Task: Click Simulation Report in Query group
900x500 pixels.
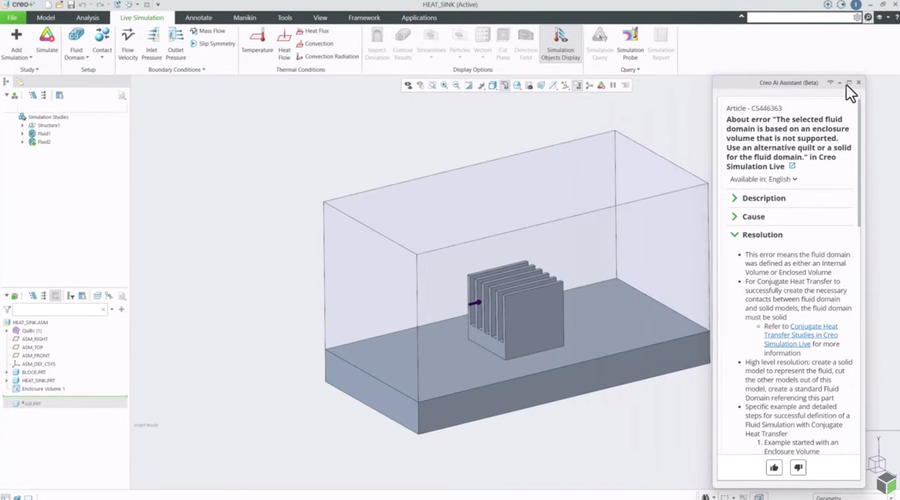Action: [661, 44]
